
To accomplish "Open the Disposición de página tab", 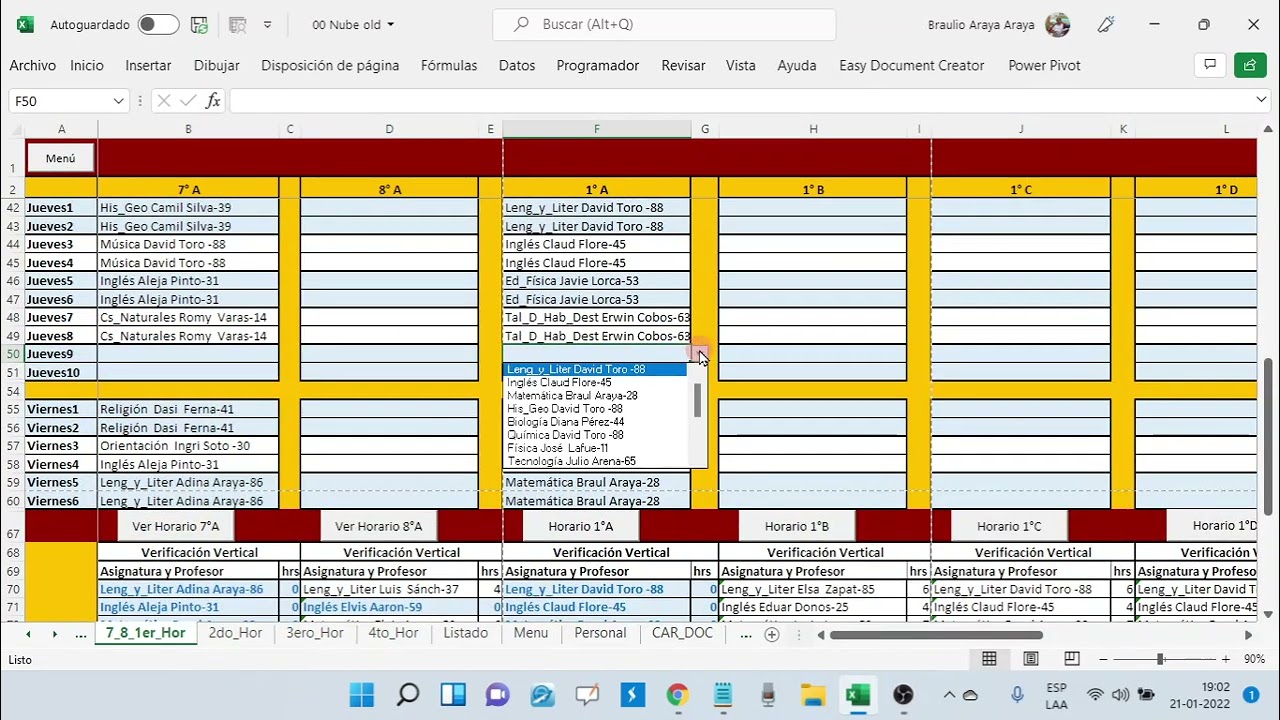I will tap(330, 65).
